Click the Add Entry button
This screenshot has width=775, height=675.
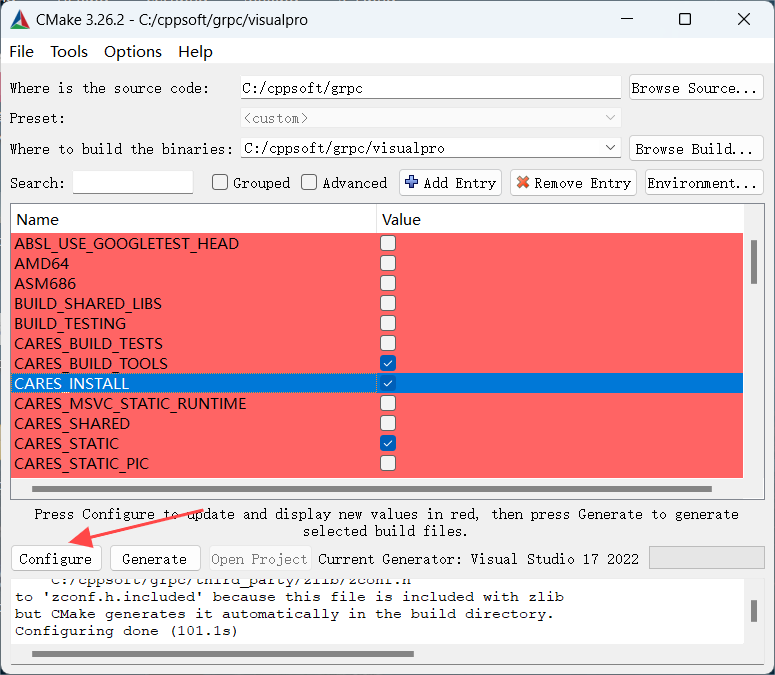pos(450,183)
